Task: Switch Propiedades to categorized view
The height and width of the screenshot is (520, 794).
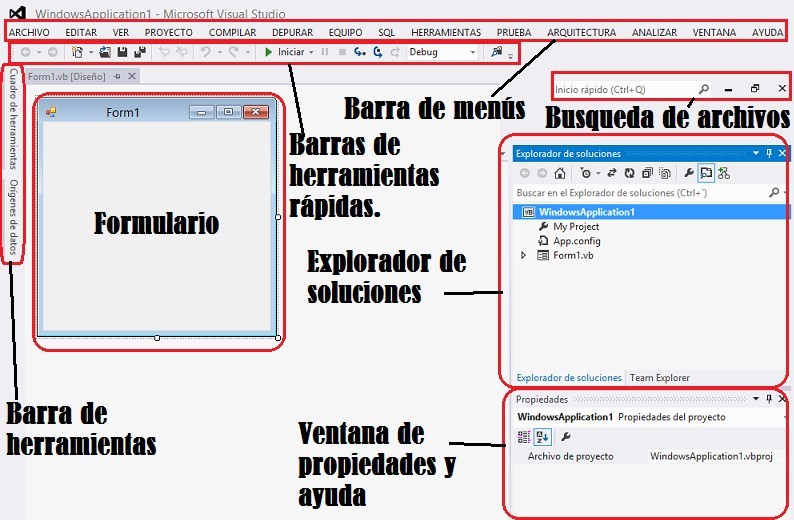Action: pyautogui.click(x=524, y=436)
